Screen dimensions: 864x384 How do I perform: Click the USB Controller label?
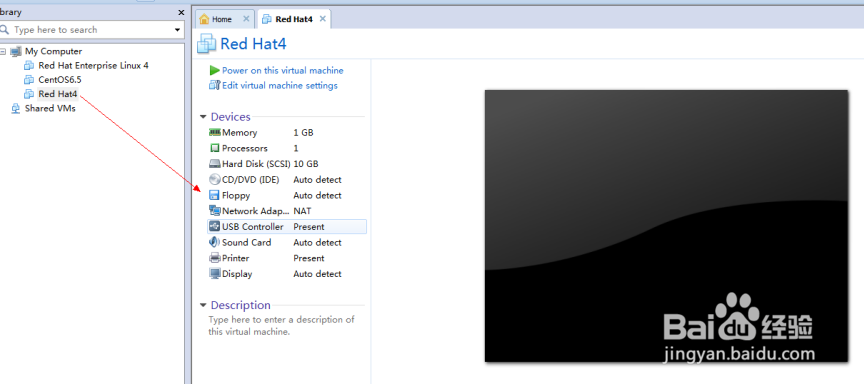tap(253, 226)
